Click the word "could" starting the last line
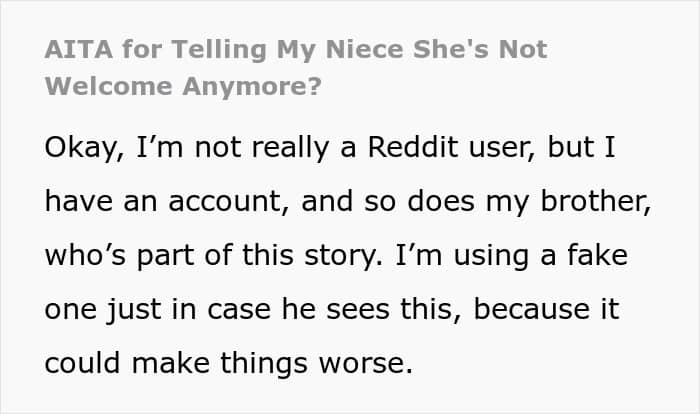700x414 pixels. [x=83, y=362]
